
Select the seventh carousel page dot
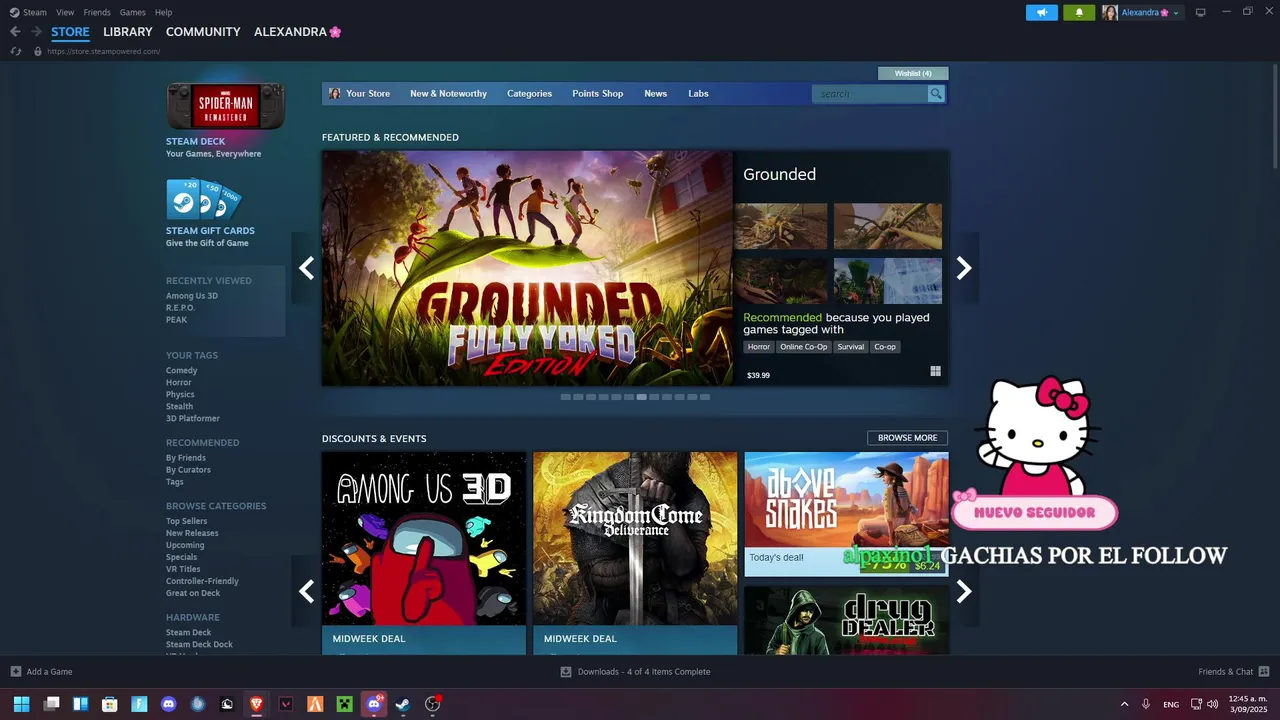641,397
